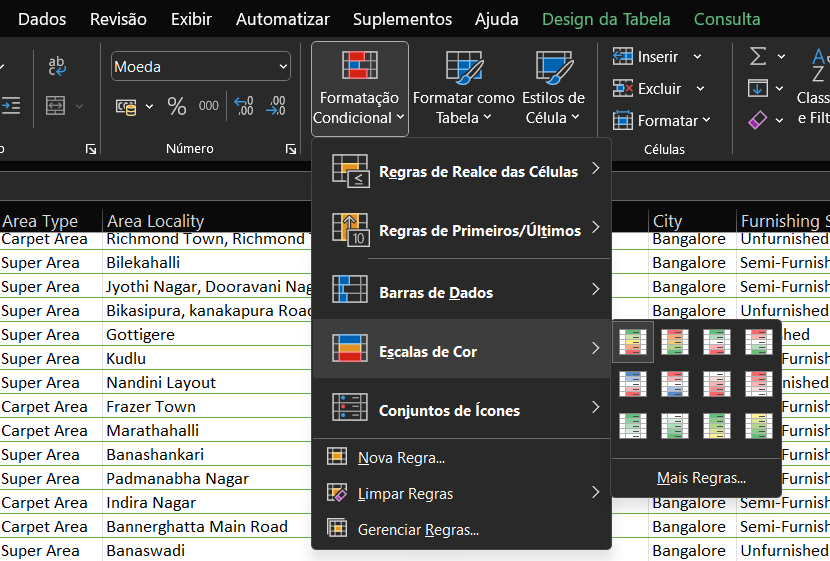Decrease decimal places
This screenshot has width=830, height=561.
[276, 106]
